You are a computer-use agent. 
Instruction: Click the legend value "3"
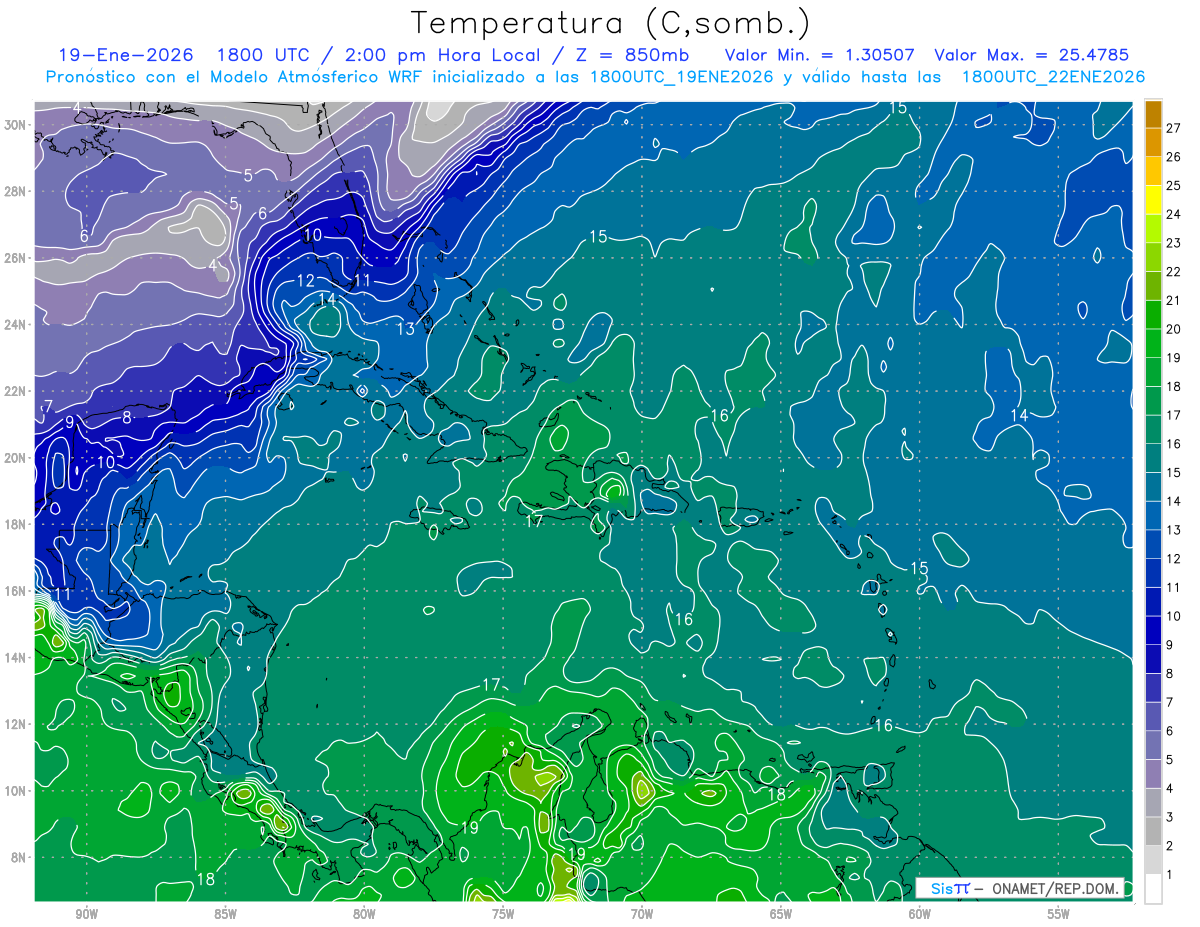tap(1170, 817)
